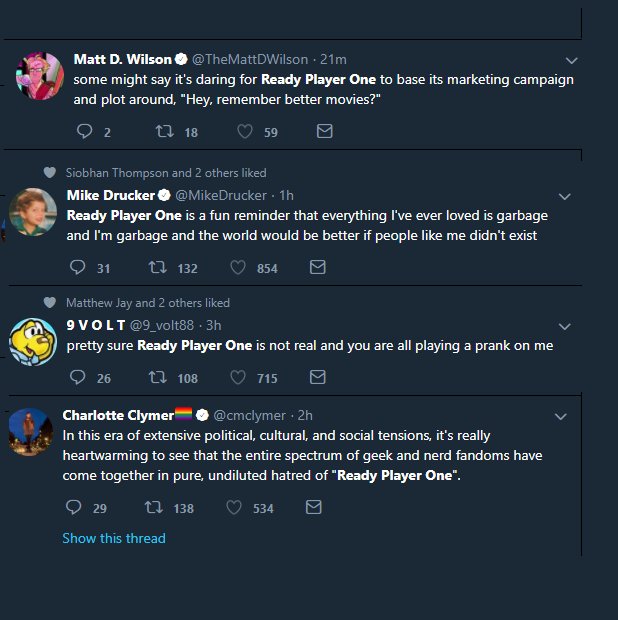
Task: Expand the Mike Drucker tweet options menu
Action: (564, 196)
